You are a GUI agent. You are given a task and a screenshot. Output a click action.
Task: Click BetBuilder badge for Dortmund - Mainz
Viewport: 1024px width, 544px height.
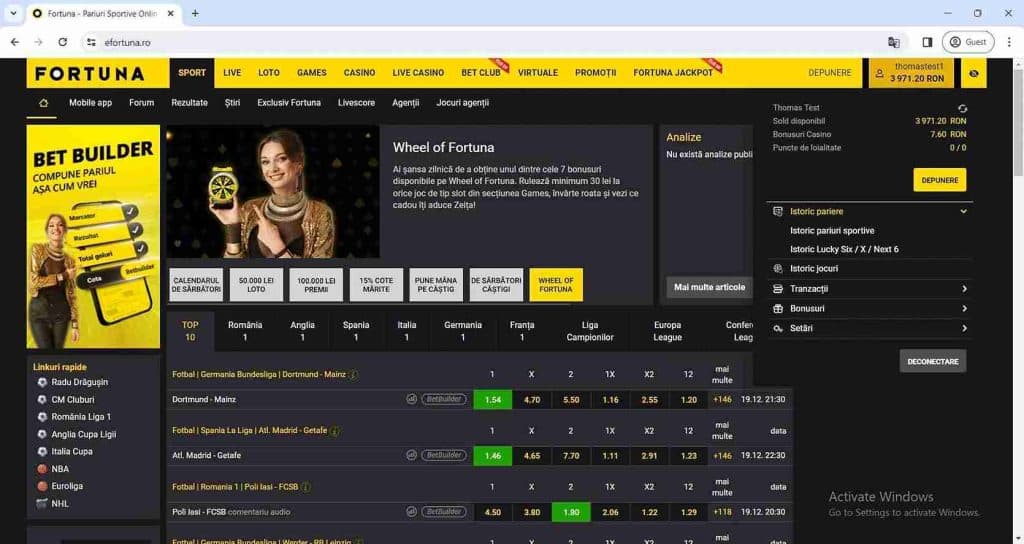[x=444, y=399]
